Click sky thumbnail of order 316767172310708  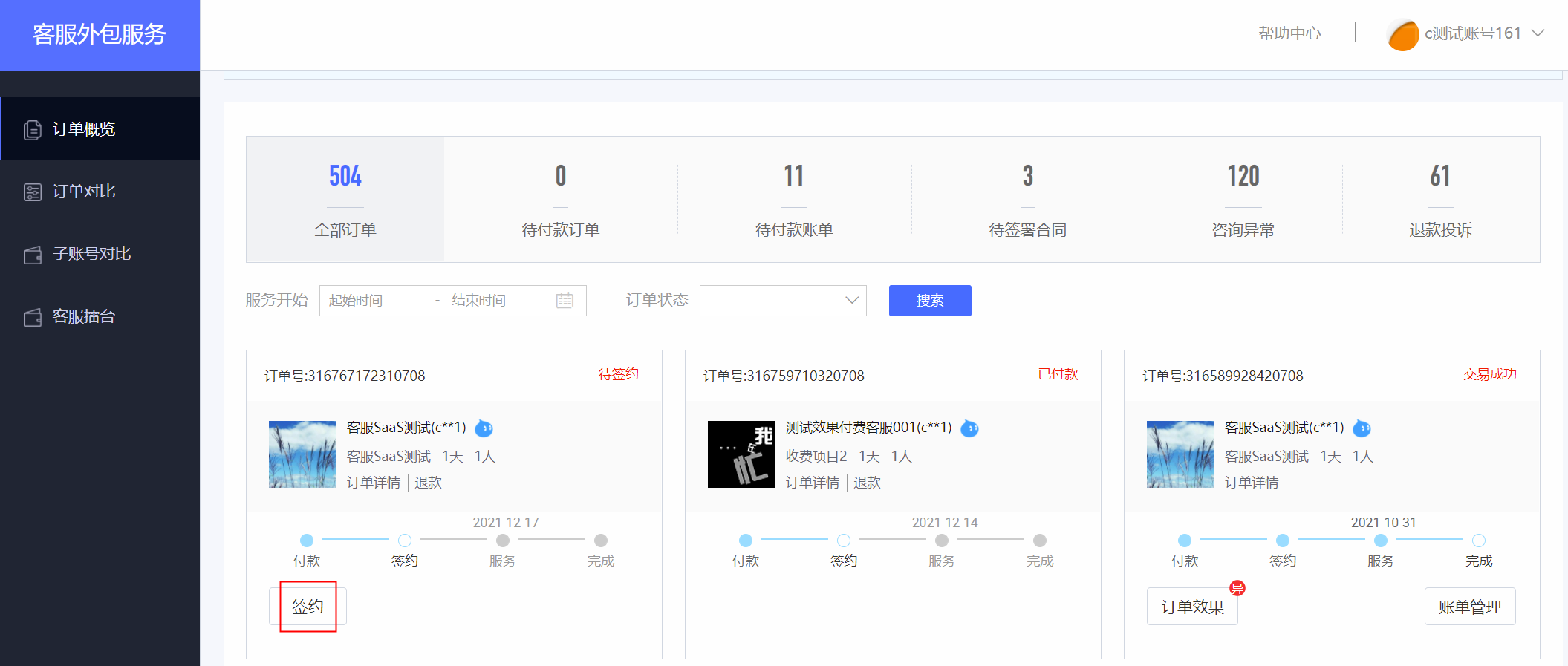[x=302, y=454]
